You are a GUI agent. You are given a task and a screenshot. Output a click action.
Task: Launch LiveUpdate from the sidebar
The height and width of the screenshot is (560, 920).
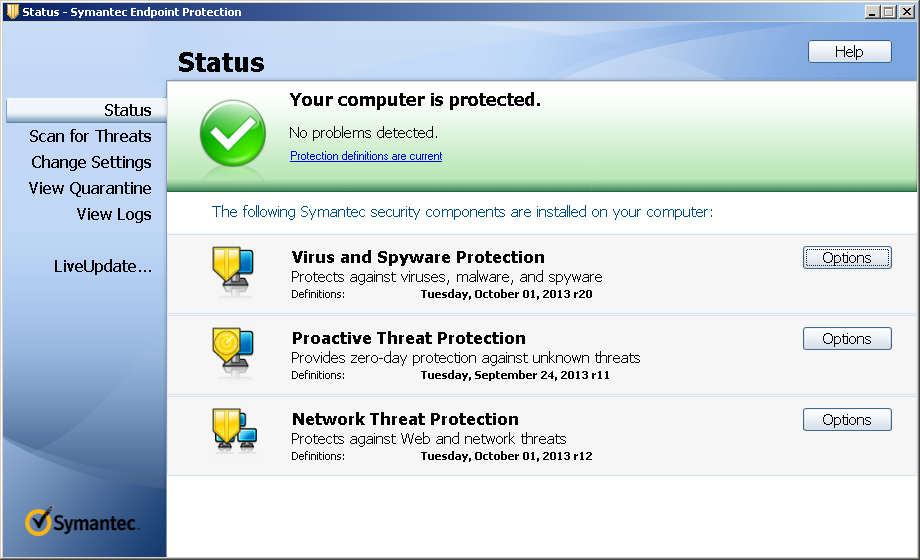pyautogui.click(x=102, y=266)
